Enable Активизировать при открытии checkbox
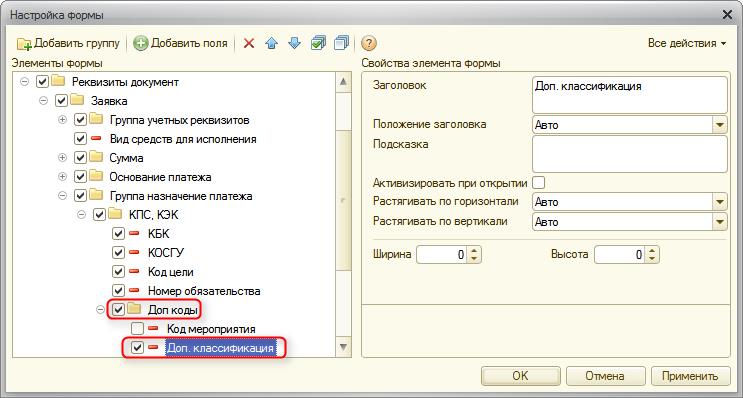The image size is (743, 398). (538, 182)
